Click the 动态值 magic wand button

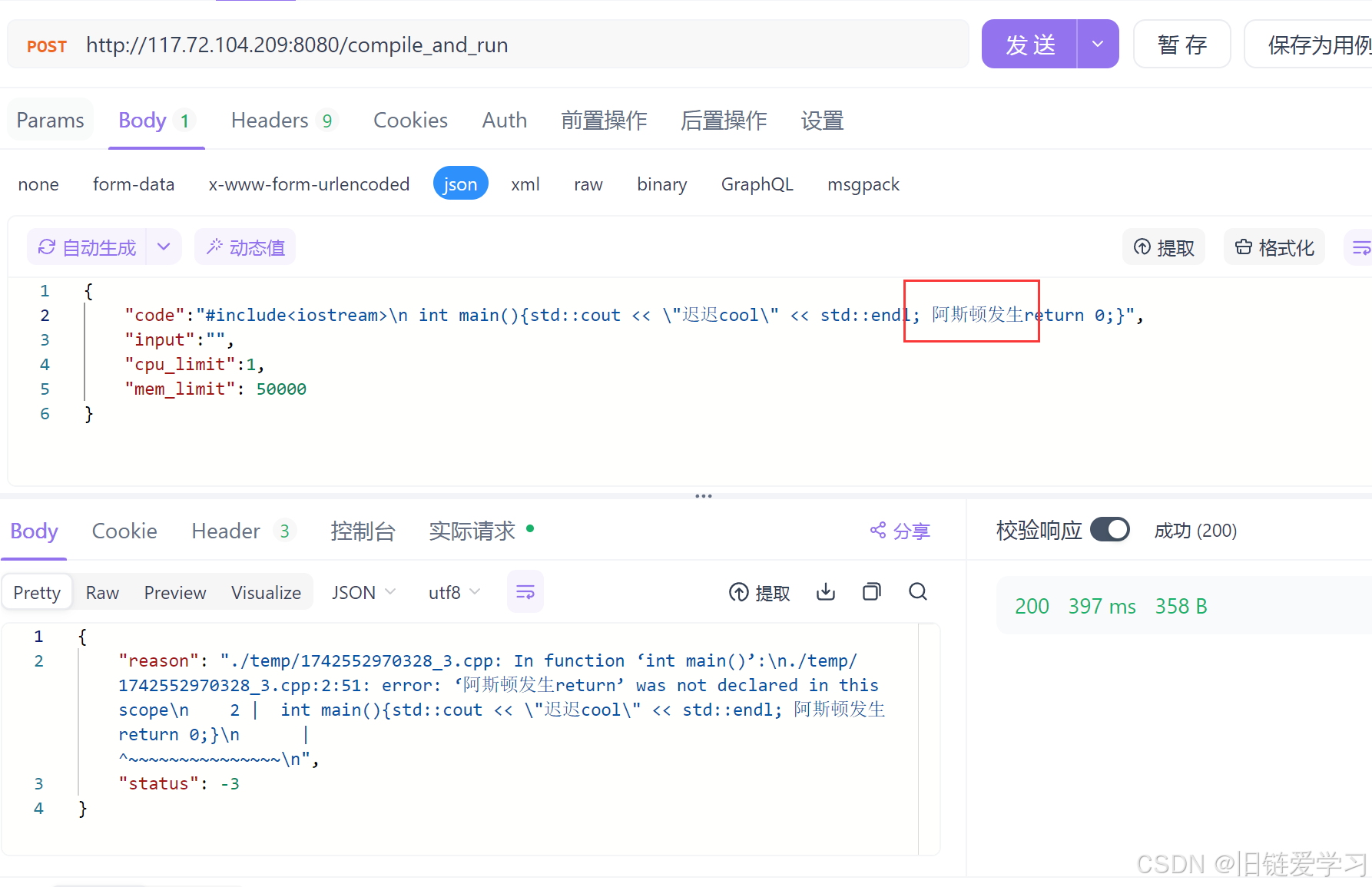click(x=246, y=247)
